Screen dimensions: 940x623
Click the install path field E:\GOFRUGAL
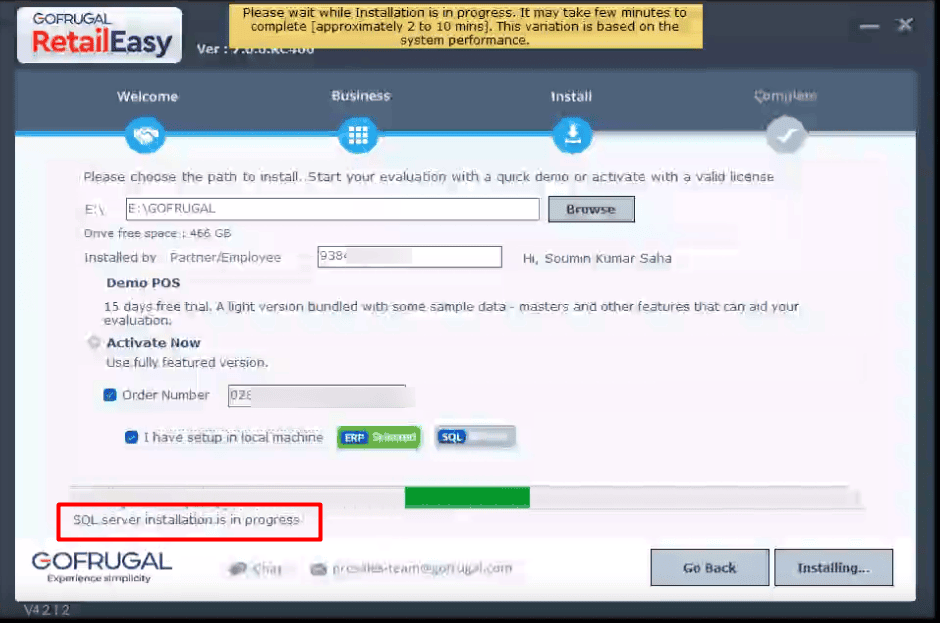pos(333,209)
